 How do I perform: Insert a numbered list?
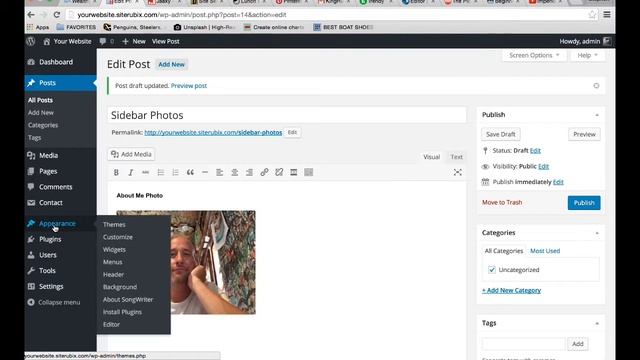coord(175,172)
